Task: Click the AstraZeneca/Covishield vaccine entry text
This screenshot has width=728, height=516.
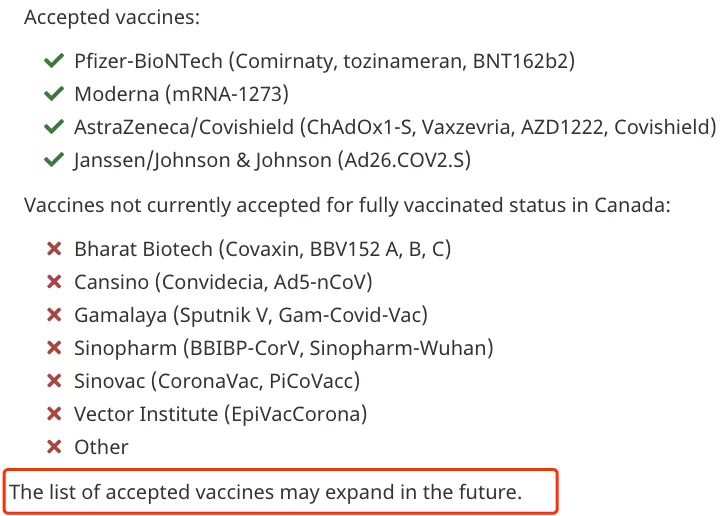Action: [x=396, y=127]
